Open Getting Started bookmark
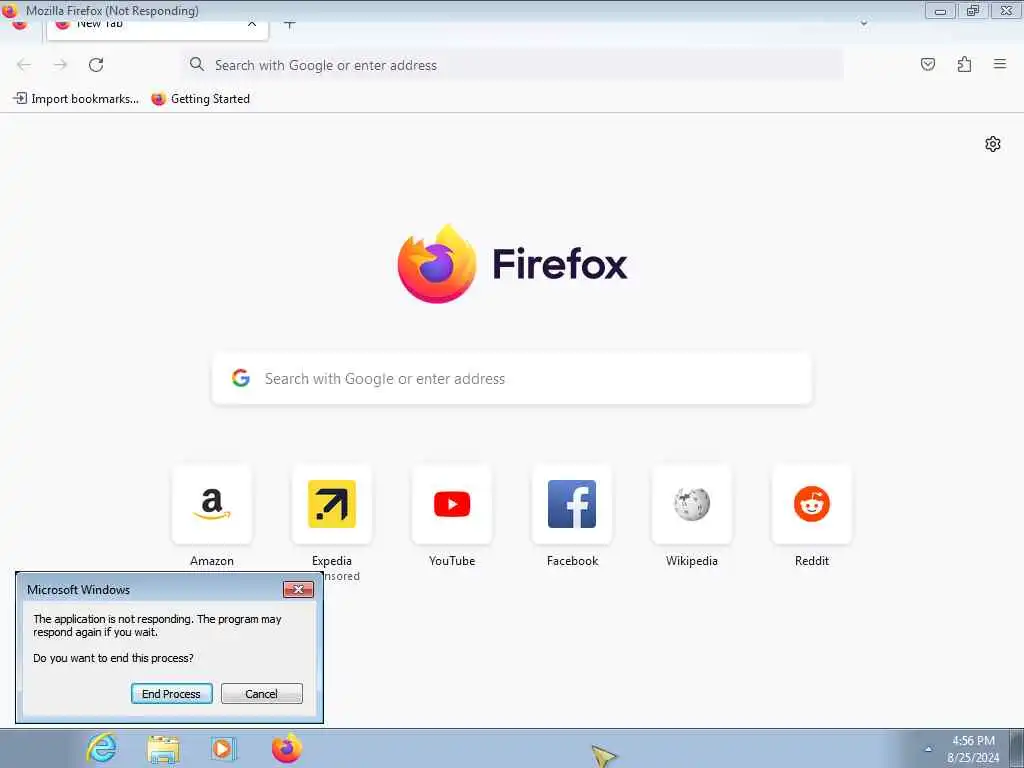The image size is (1024, 768). (x=200, y=99)
